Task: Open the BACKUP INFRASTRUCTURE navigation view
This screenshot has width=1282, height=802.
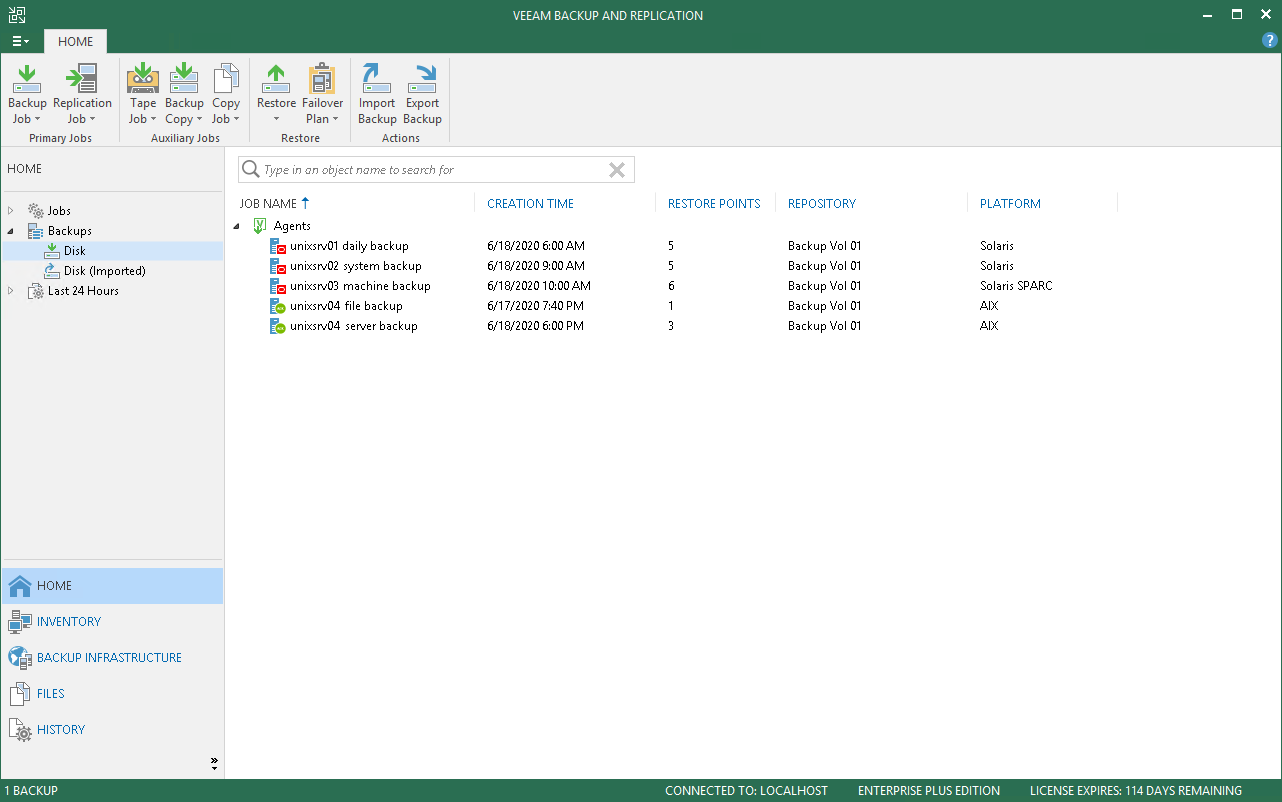Action: [x=112, y=658]
